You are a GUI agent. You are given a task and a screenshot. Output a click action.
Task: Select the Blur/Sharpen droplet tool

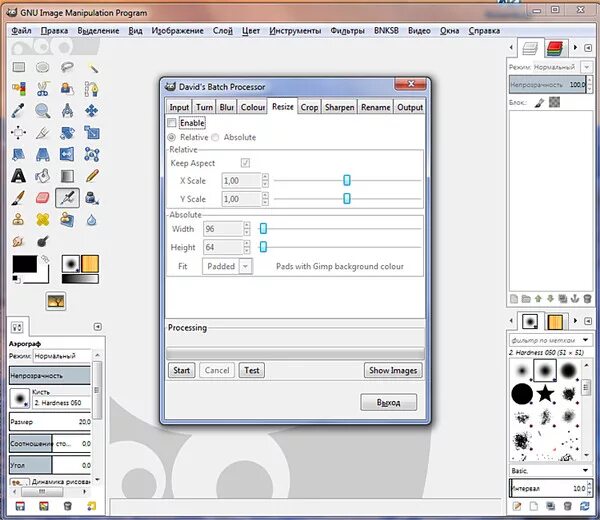pos(92,220)
